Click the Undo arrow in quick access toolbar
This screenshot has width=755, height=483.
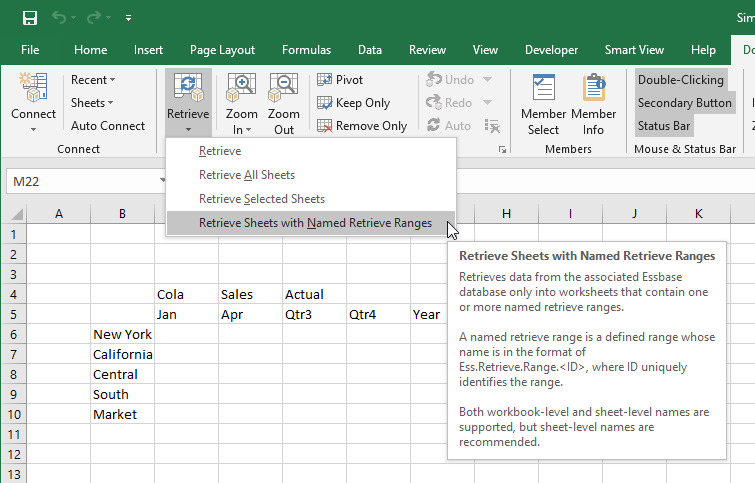tap(59, 18)
